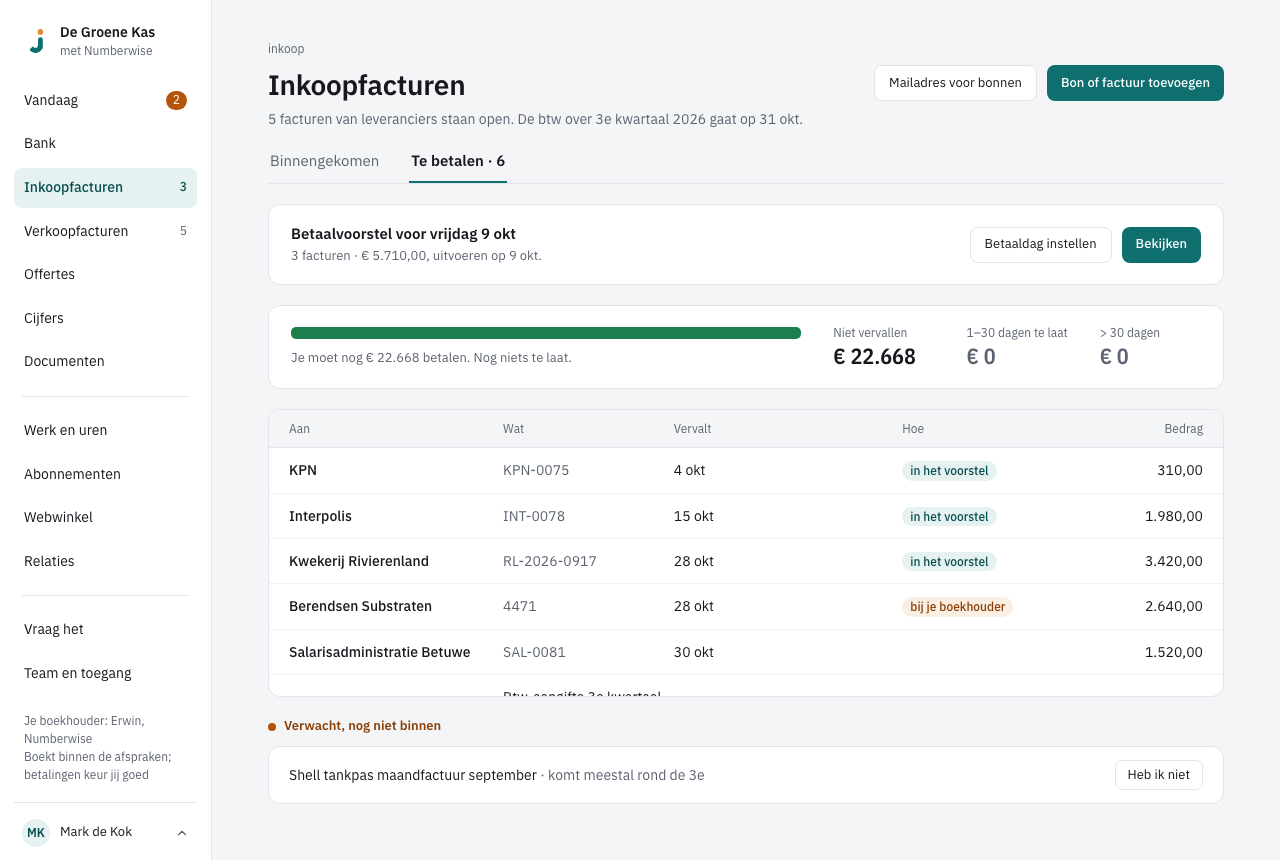Viewport: 1280px width, 860px height.
Task: Expand the Mark de Kok account chevron
Action: [182, 833]
